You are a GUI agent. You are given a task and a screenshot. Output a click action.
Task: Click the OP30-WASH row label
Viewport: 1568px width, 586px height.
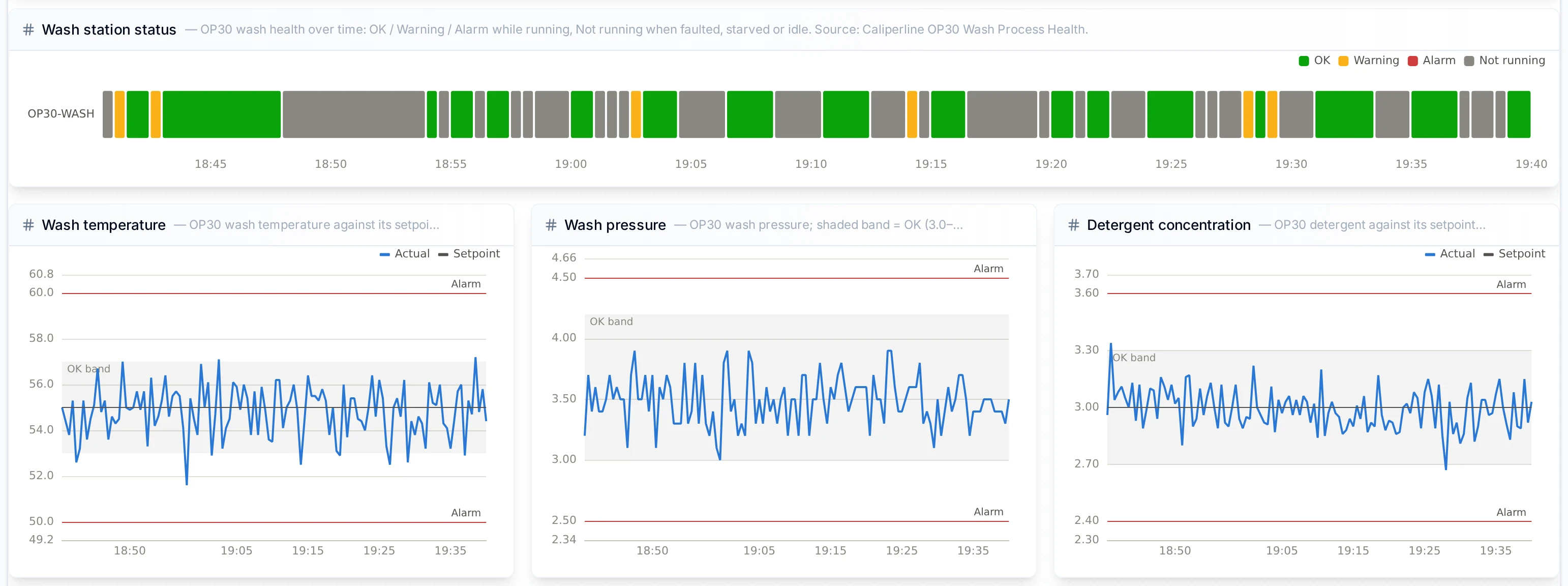(x=61, y=114)
